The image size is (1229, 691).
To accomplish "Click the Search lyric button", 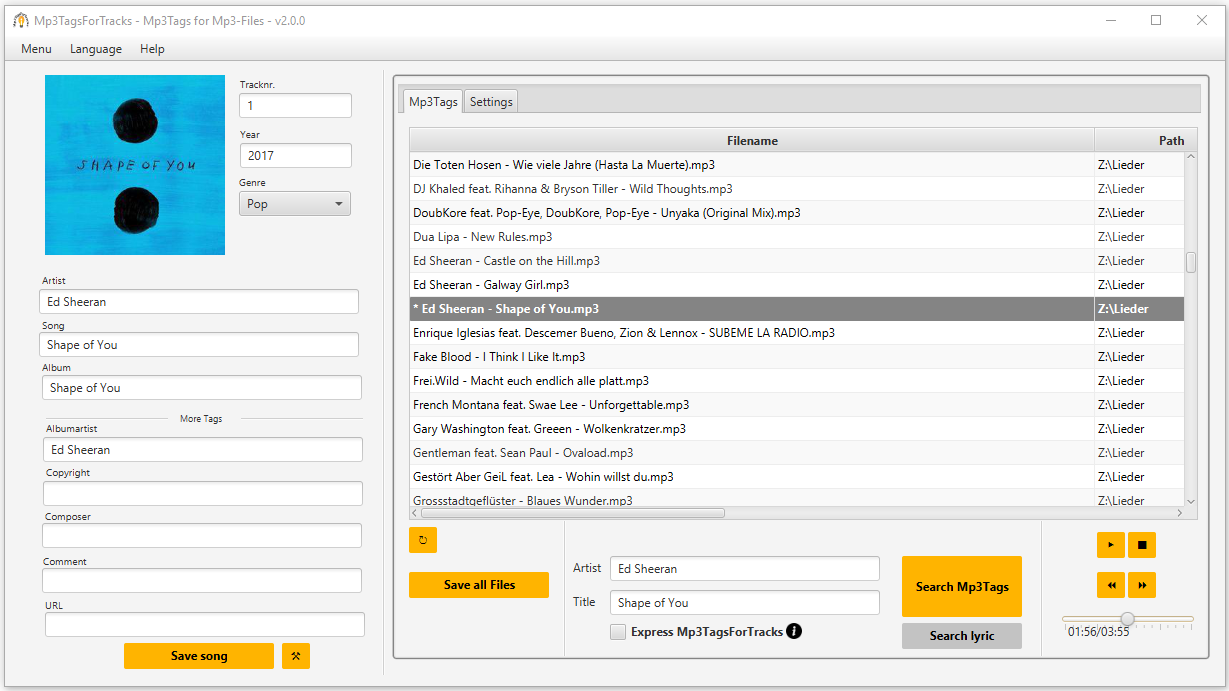I will [x=962, y=636].
